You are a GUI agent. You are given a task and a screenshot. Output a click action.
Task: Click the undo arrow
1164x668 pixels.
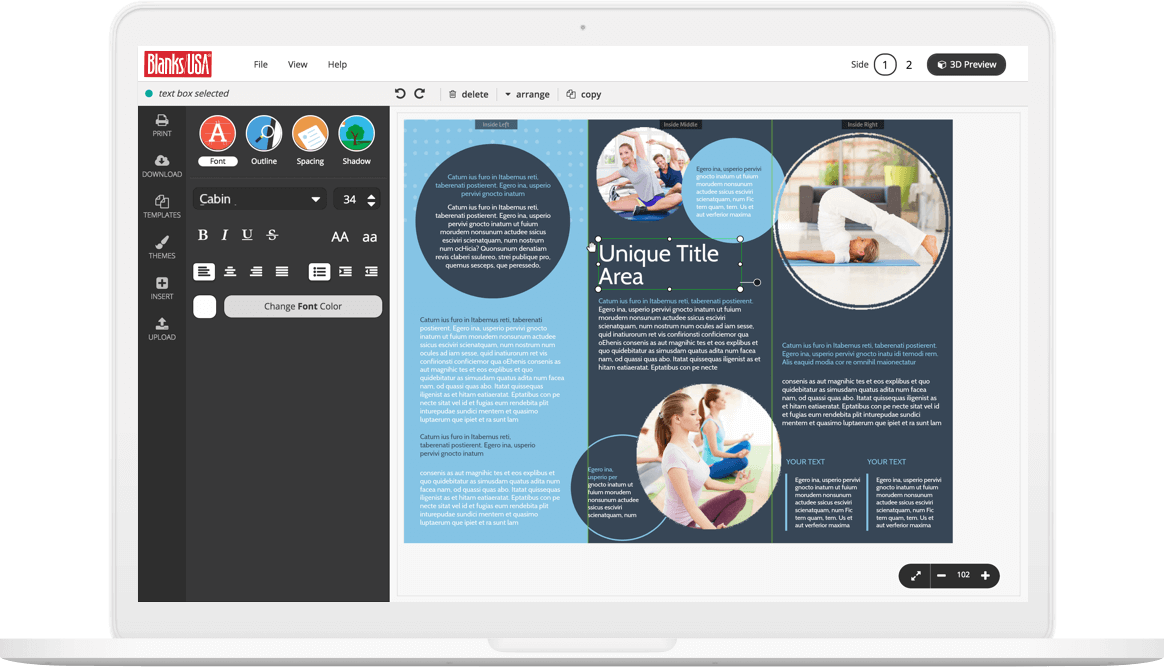[400, 94]
